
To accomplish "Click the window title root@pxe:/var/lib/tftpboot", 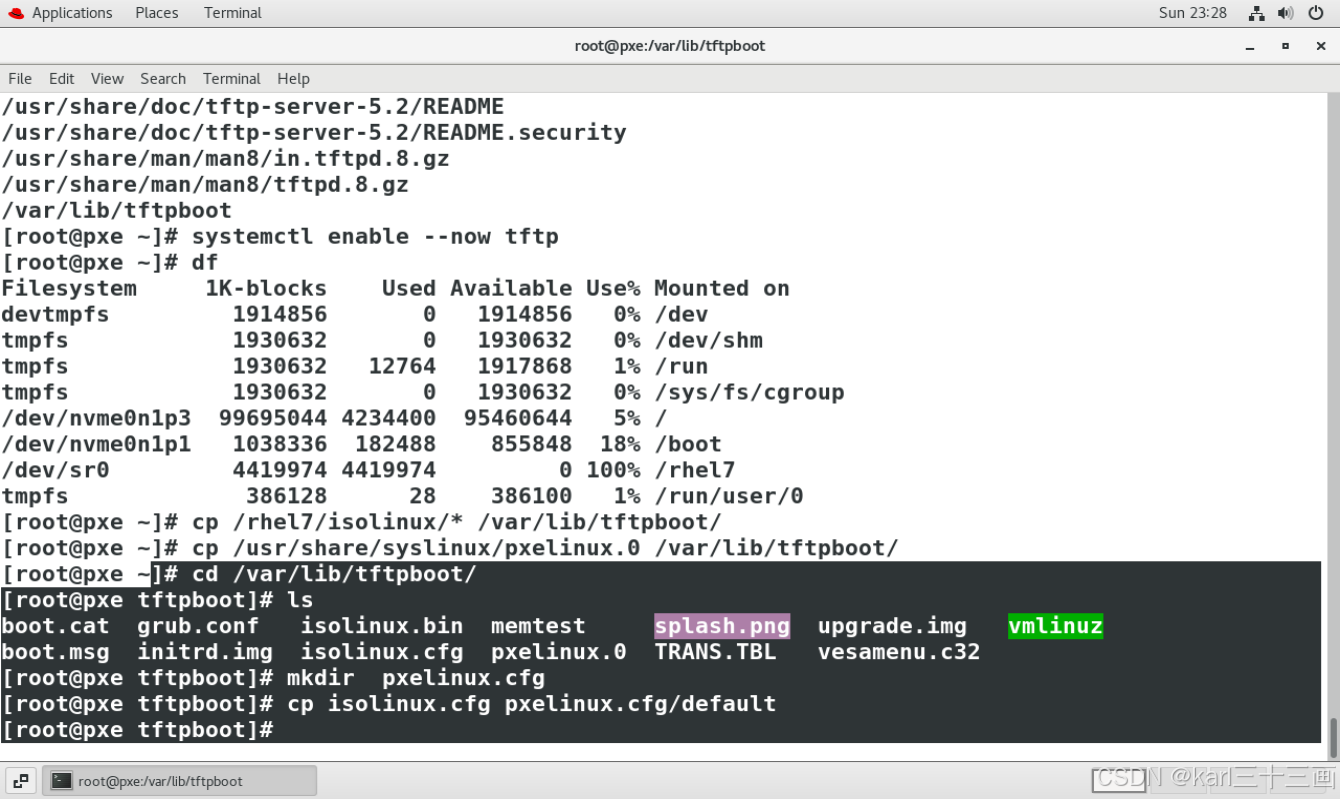I will (x=670, y=46).
